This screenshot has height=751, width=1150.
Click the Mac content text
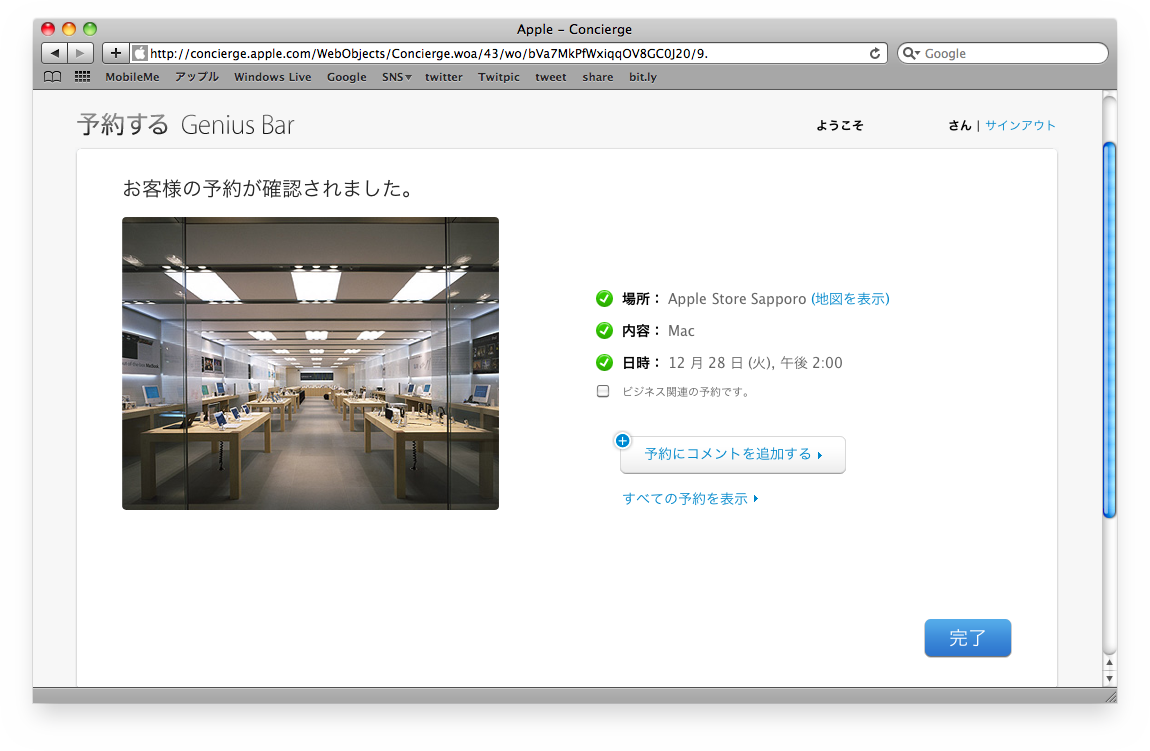point(681,331)
